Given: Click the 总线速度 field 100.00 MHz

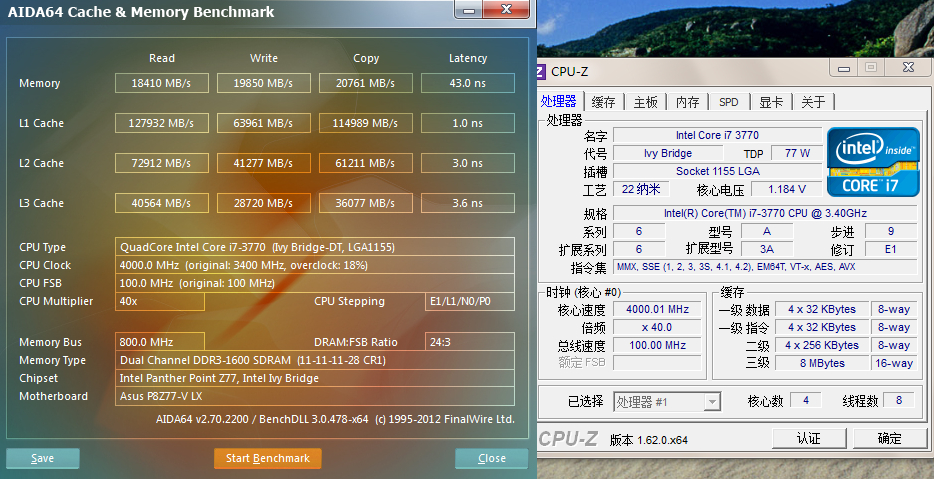Looking at the screenshot, I should pos(657,345).
